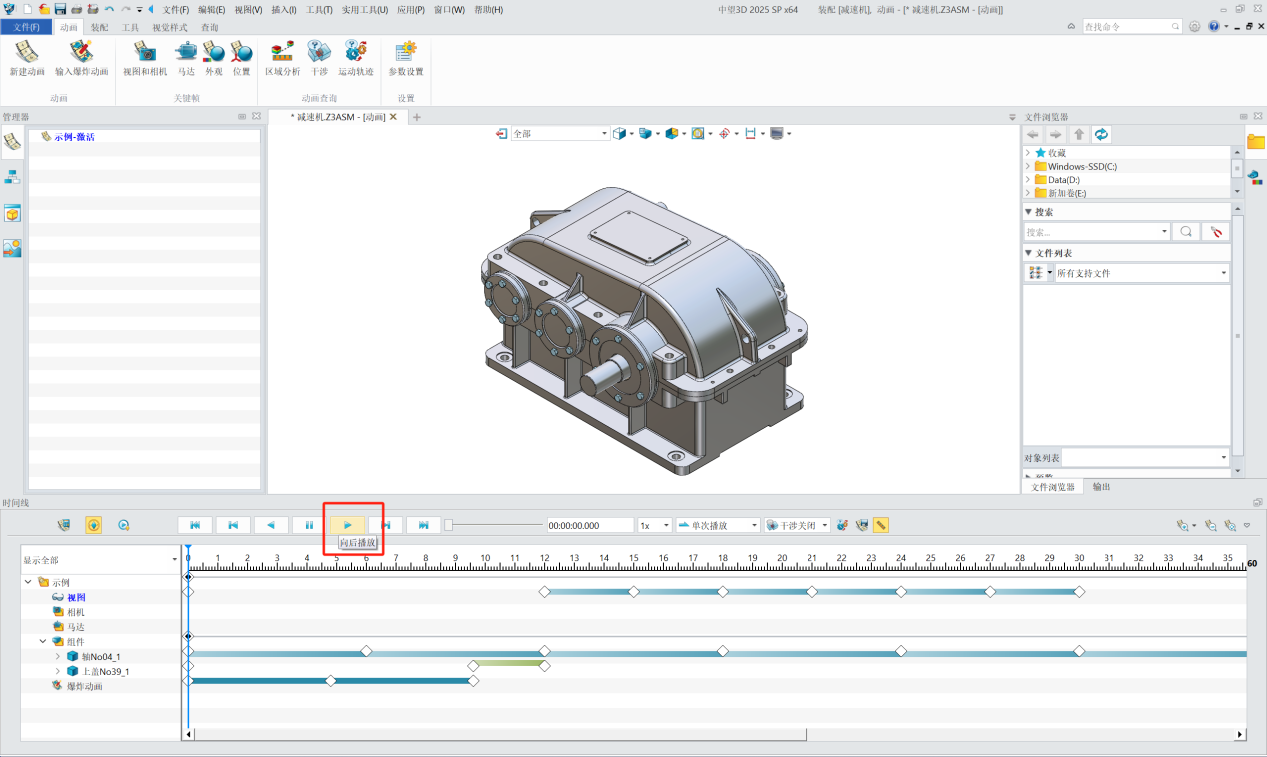Expand the 轴No04_1 component node

click(58, 657)
